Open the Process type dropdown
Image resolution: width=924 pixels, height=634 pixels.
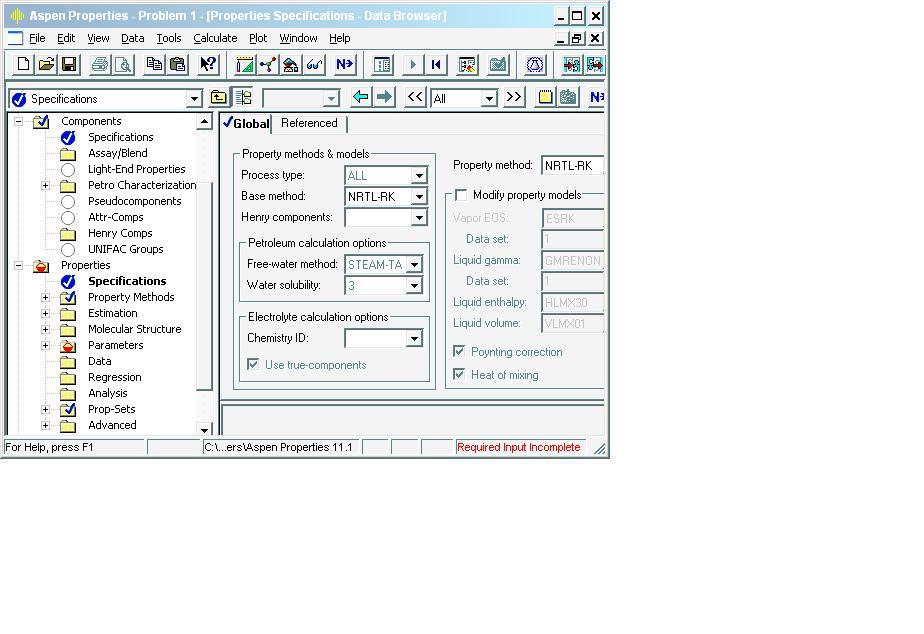(419, 176)
